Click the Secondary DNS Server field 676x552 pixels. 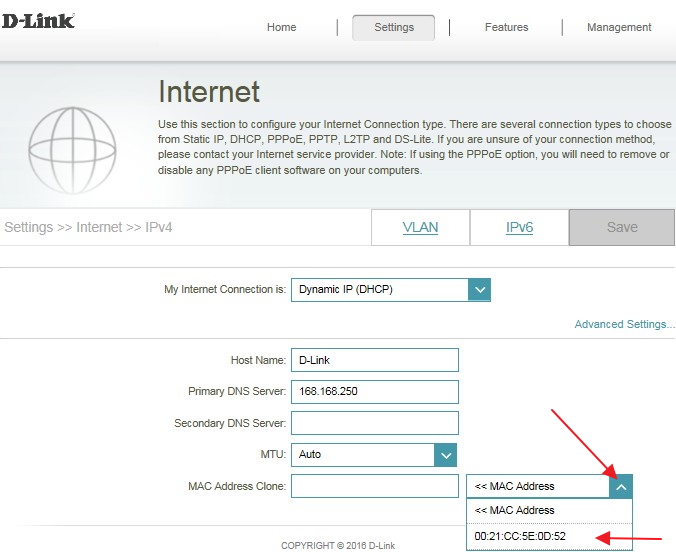[x=374, y=423]
